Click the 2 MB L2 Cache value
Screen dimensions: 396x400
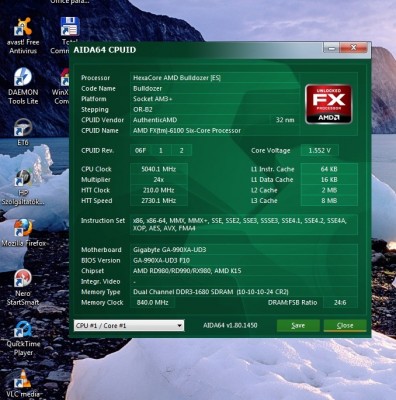329,190
